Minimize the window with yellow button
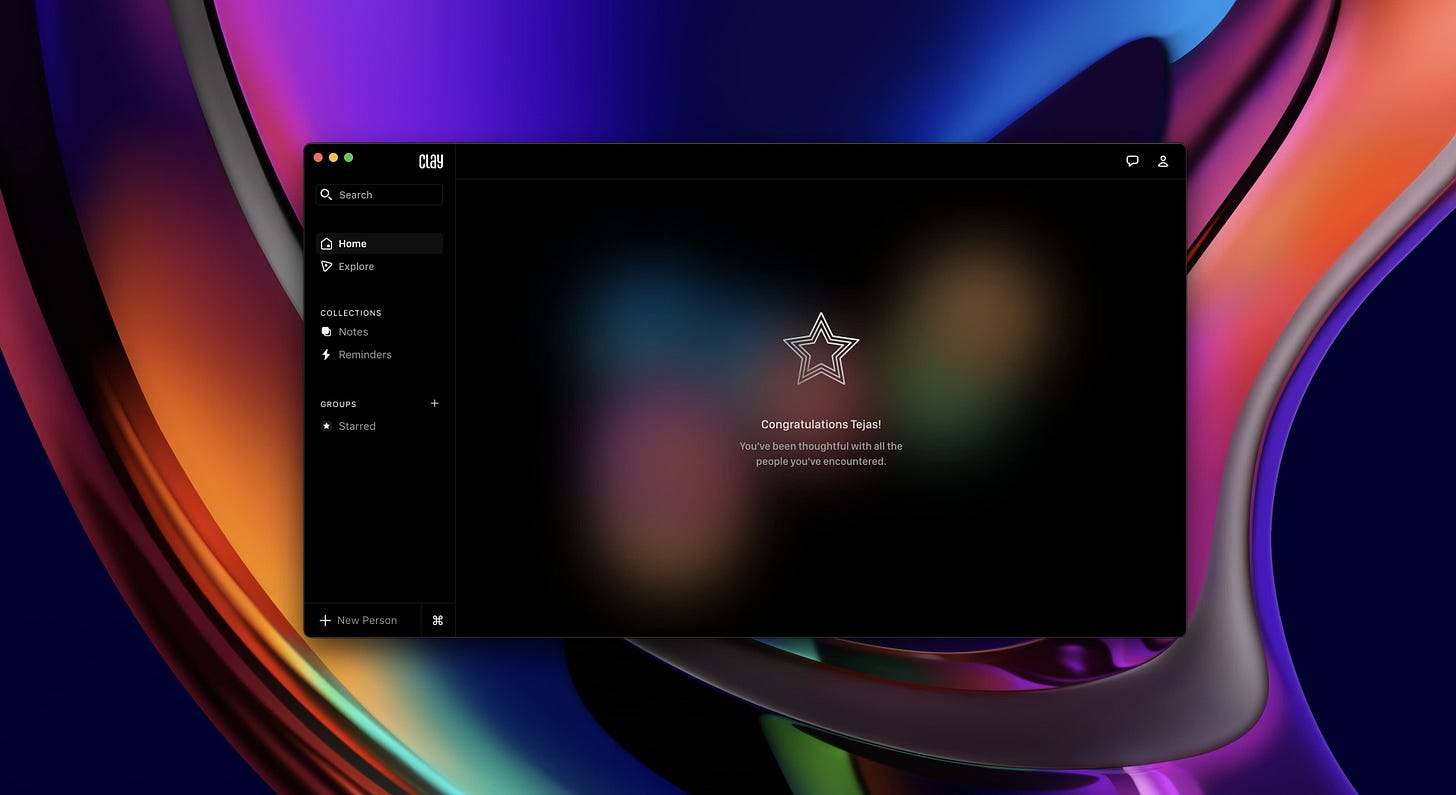This screenshot has width=1456, height=795. pos(333,157)
